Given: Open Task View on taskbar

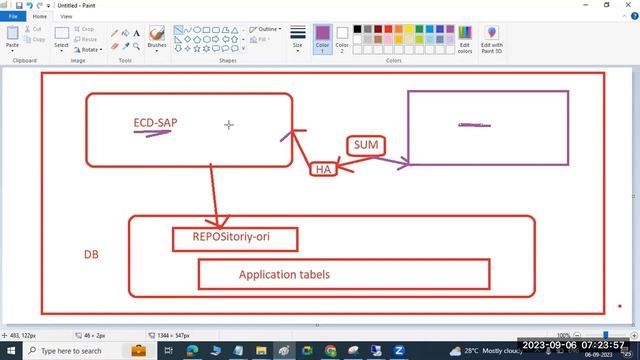Looking at the screenshot, I should [169, 351].
